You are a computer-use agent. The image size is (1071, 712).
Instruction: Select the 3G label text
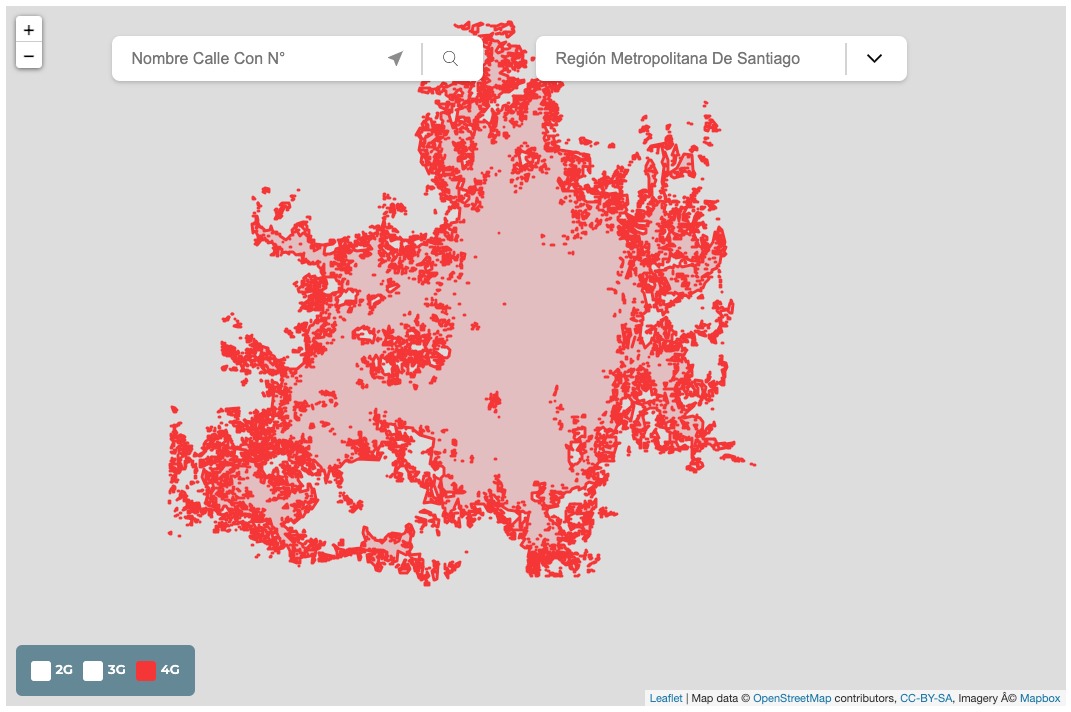click(x=116, y=670)
